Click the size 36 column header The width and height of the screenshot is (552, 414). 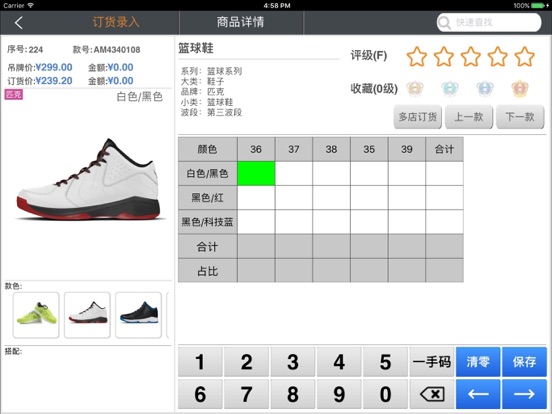click(256, 149)
